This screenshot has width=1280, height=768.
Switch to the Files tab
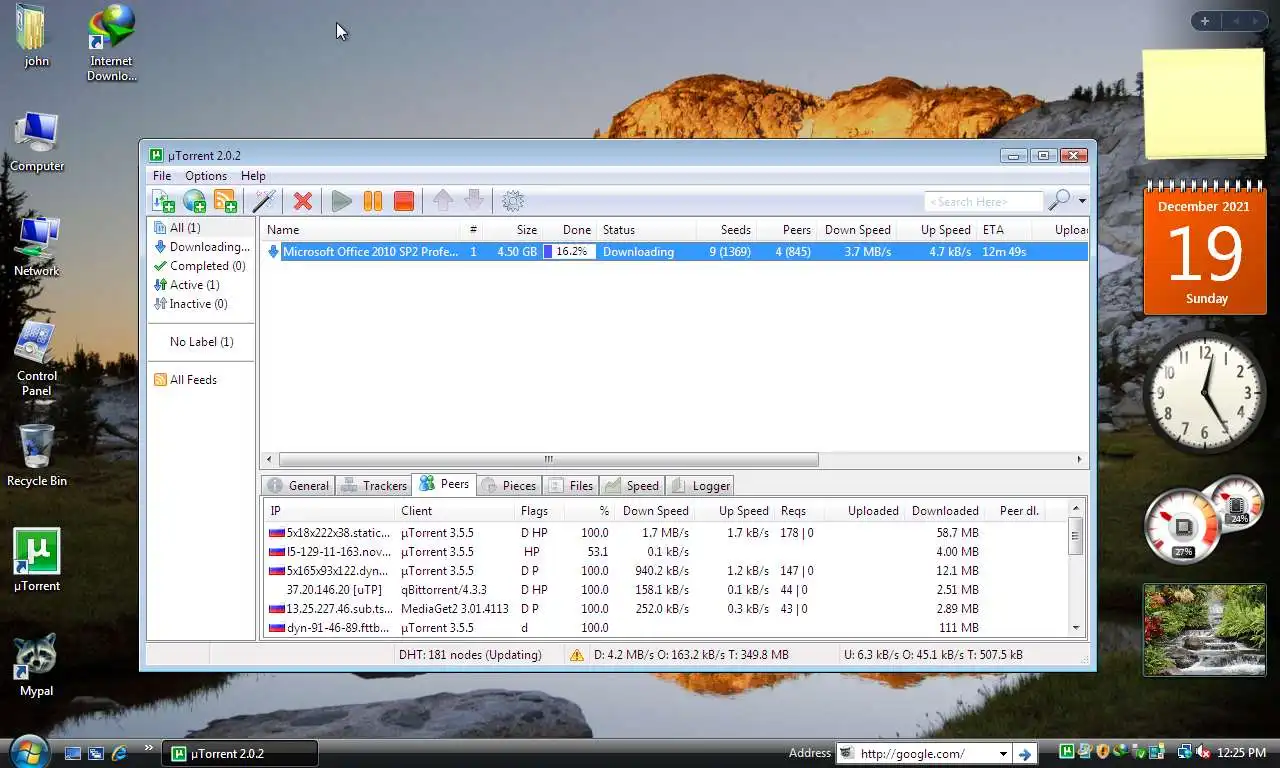pyautogui.click(x=571, y=486)
